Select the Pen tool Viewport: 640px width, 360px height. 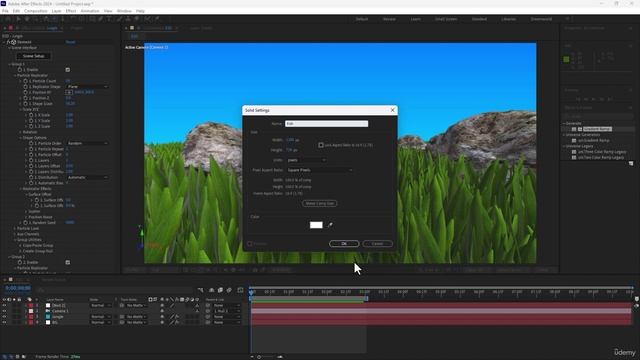101,19
